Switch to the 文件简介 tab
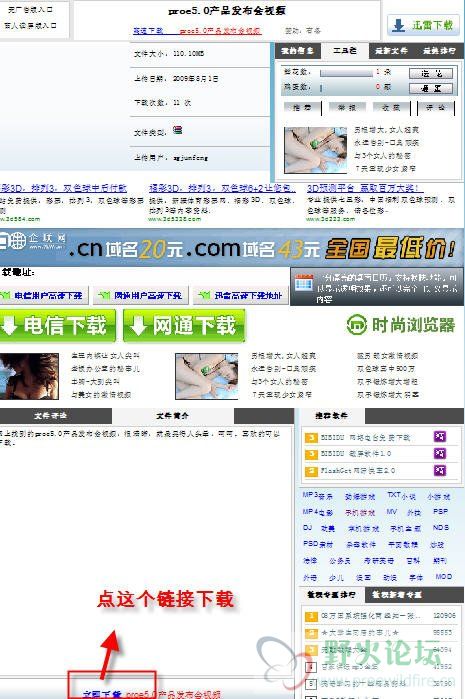 pos(173,415)
